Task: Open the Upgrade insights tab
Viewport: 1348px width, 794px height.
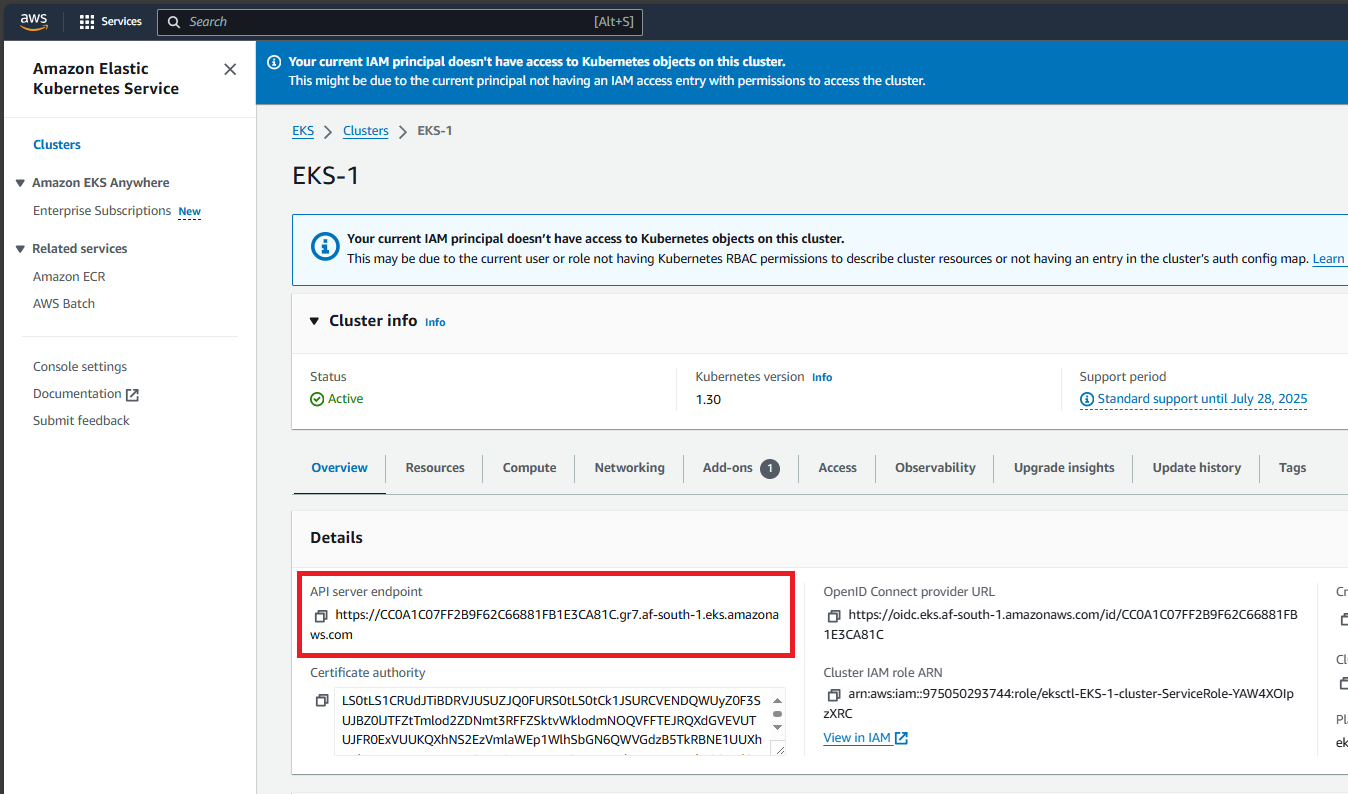Action: [x=1064, y=468]
